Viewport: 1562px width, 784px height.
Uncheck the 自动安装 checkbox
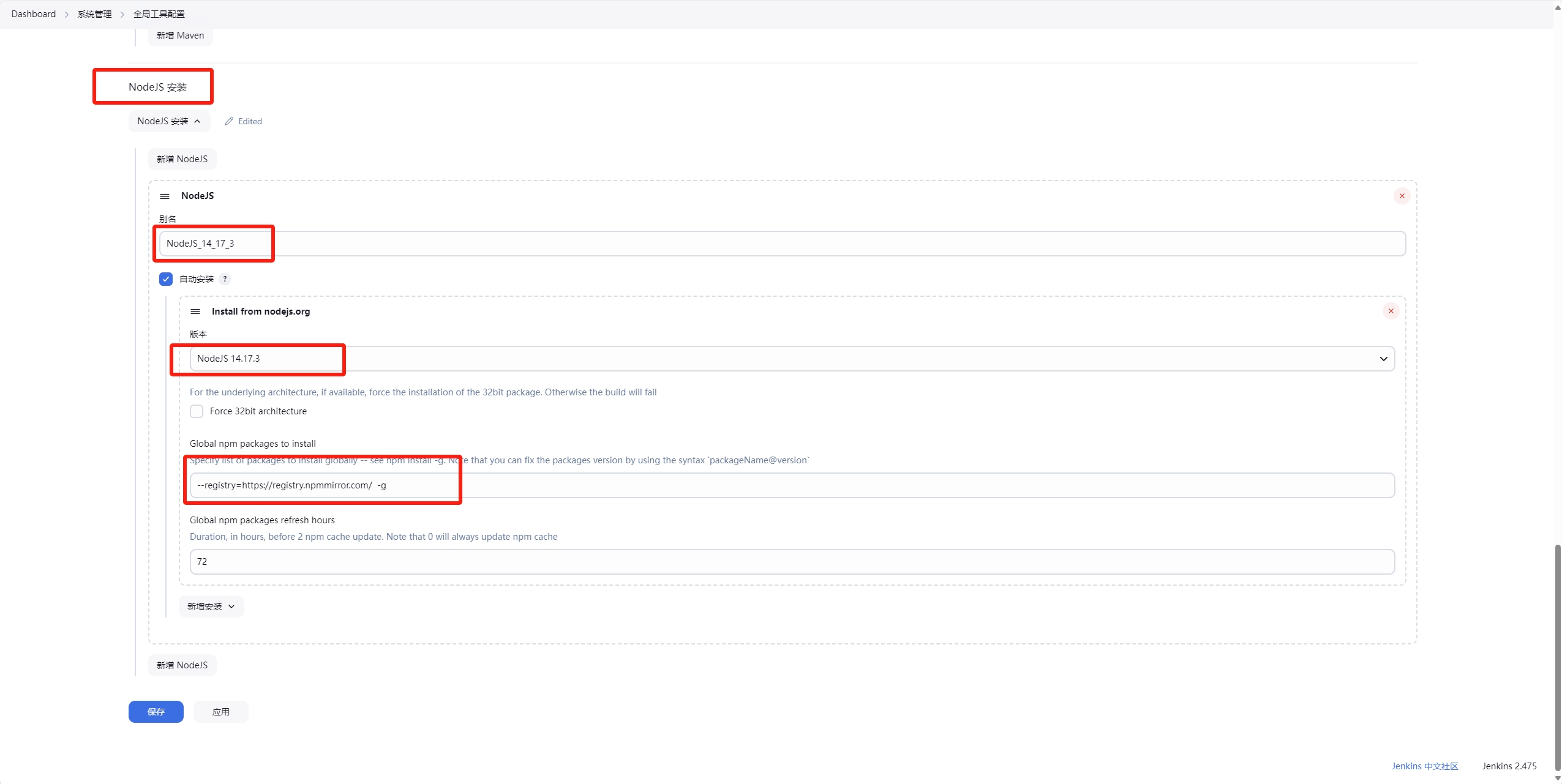point(166,279)
